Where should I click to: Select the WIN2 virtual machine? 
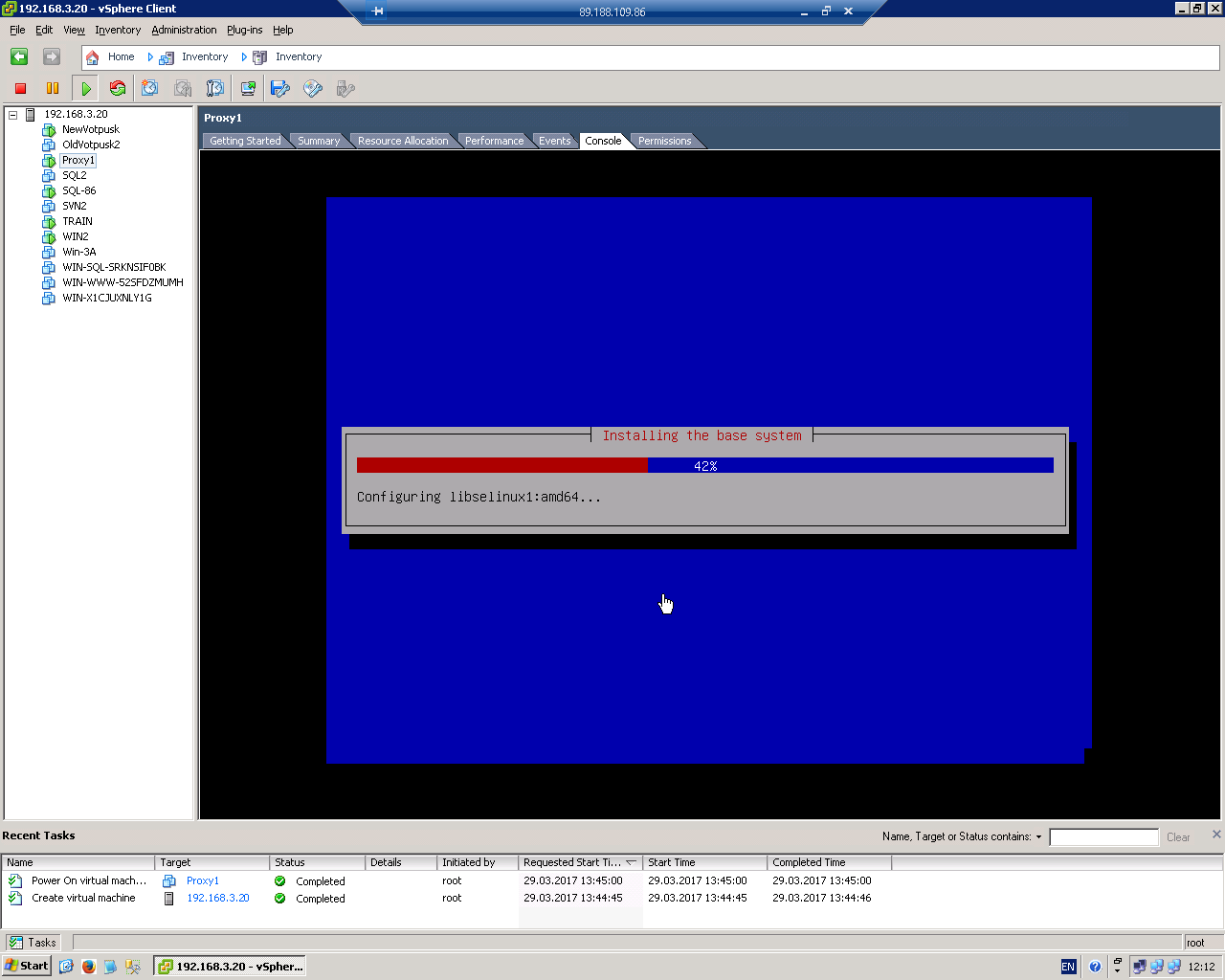click(76, 236)
